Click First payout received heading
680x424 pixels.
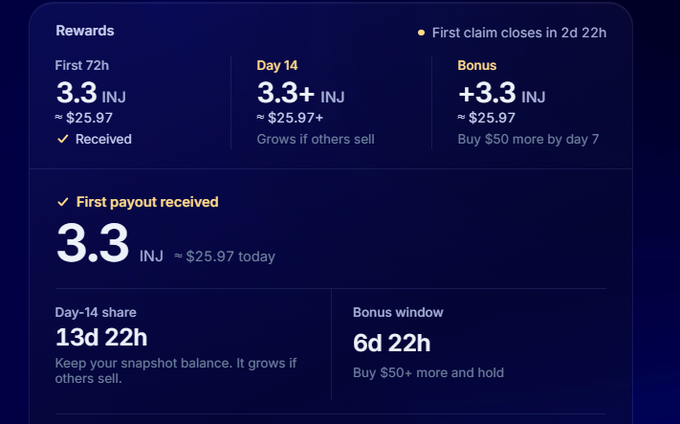pos(147,202)
